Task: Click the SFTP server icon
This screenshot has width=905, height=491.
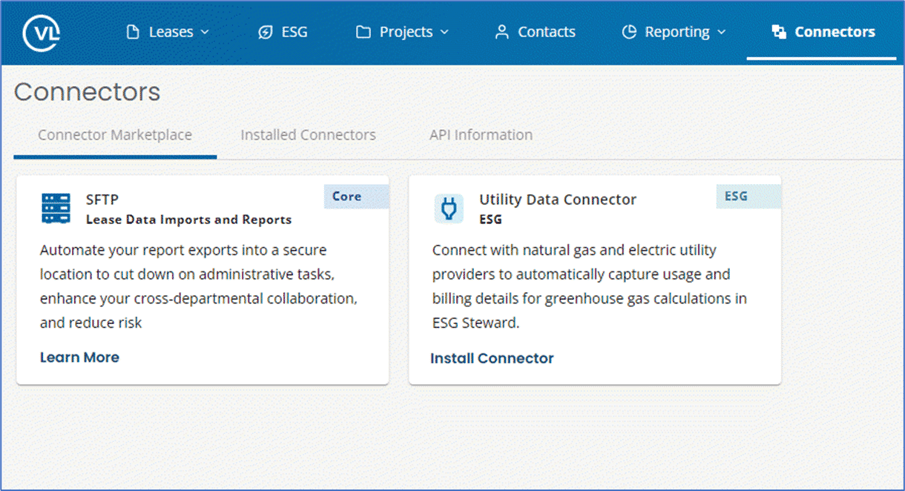Action: coord(56,208)
